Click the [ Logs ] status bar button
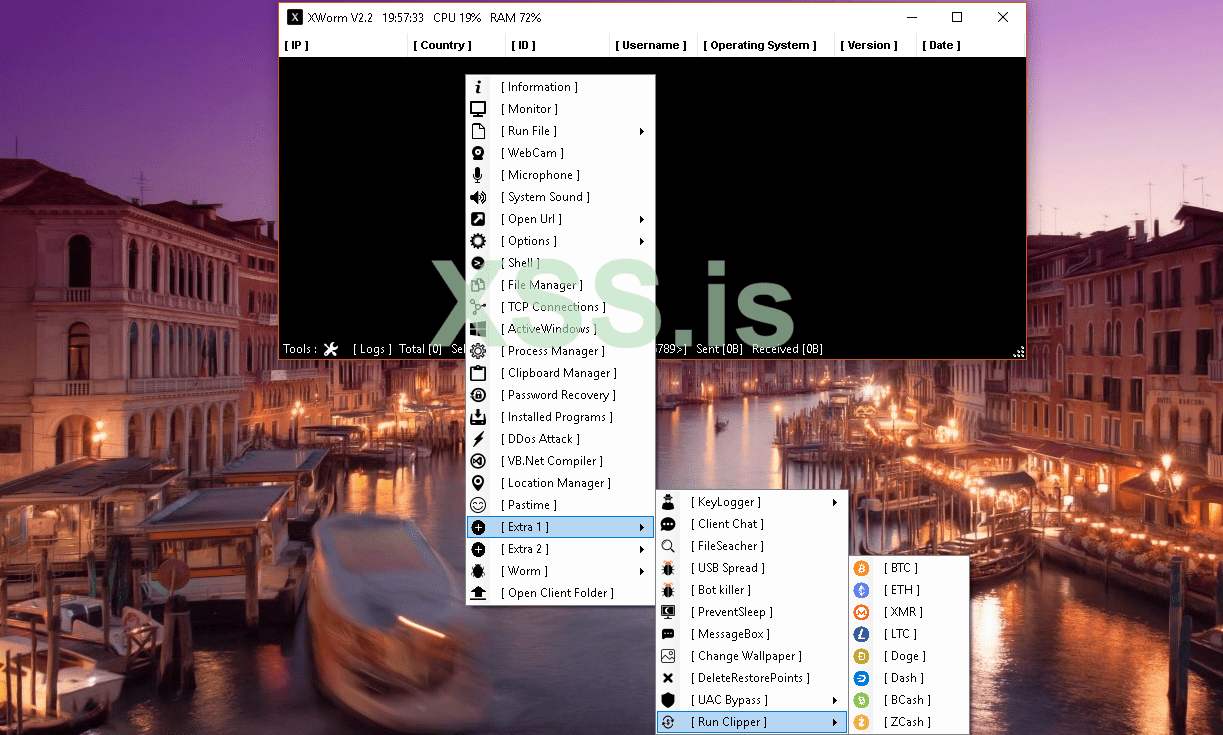 pos(372,349)
